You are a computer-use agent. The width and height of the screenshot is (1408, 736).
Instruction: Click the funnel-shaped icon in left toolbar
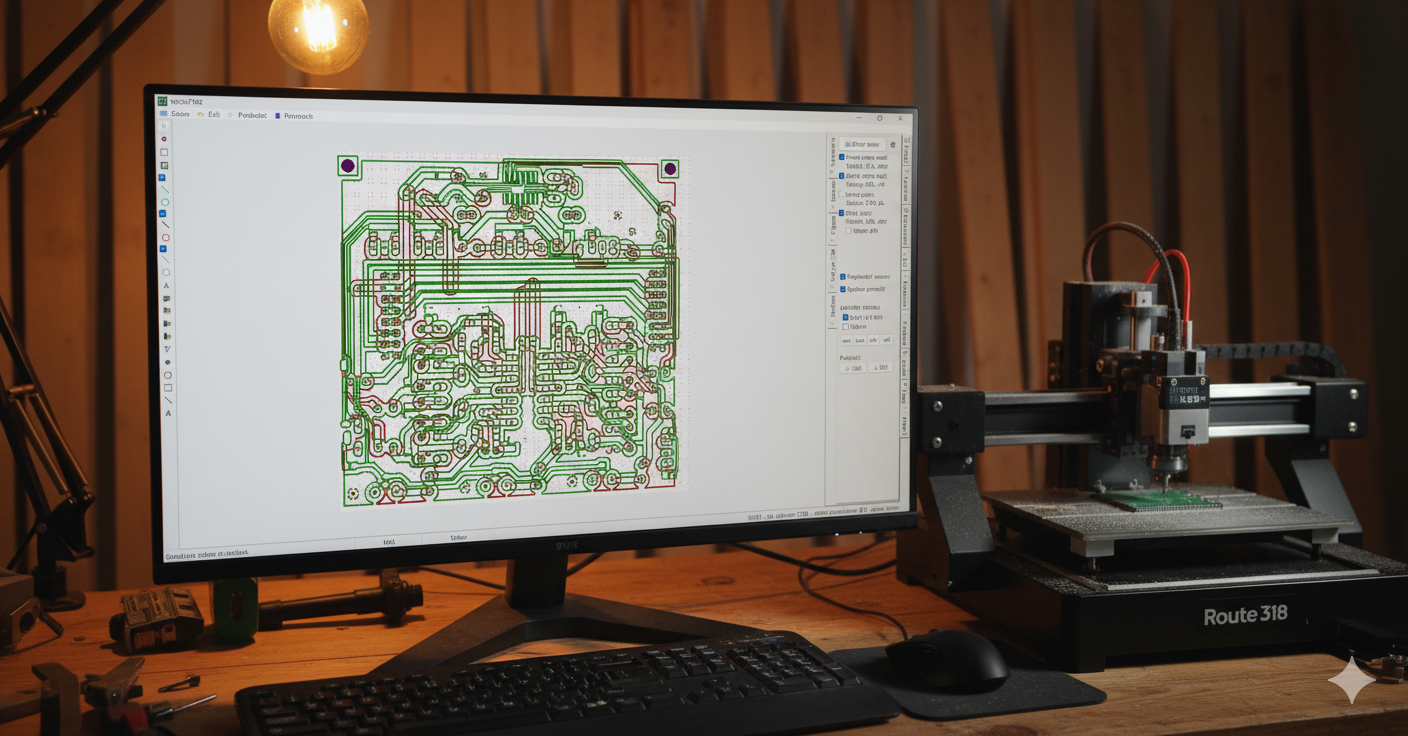pos(167,349)
